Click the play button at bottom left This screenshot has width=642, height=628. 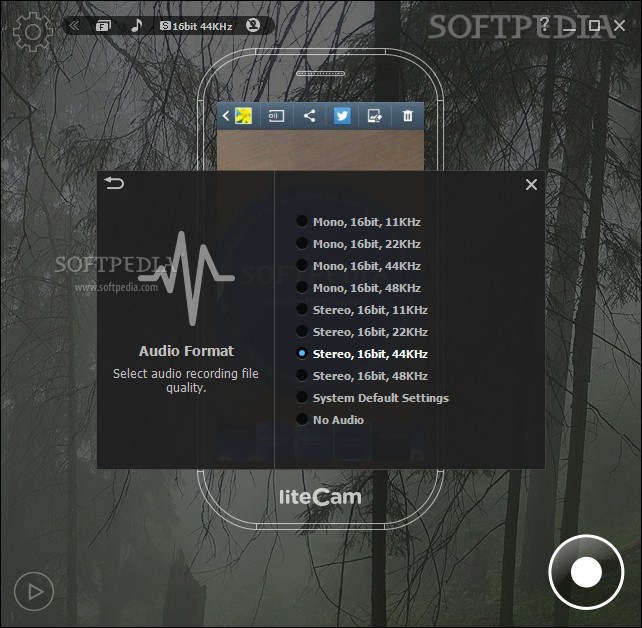pos(34,592)
